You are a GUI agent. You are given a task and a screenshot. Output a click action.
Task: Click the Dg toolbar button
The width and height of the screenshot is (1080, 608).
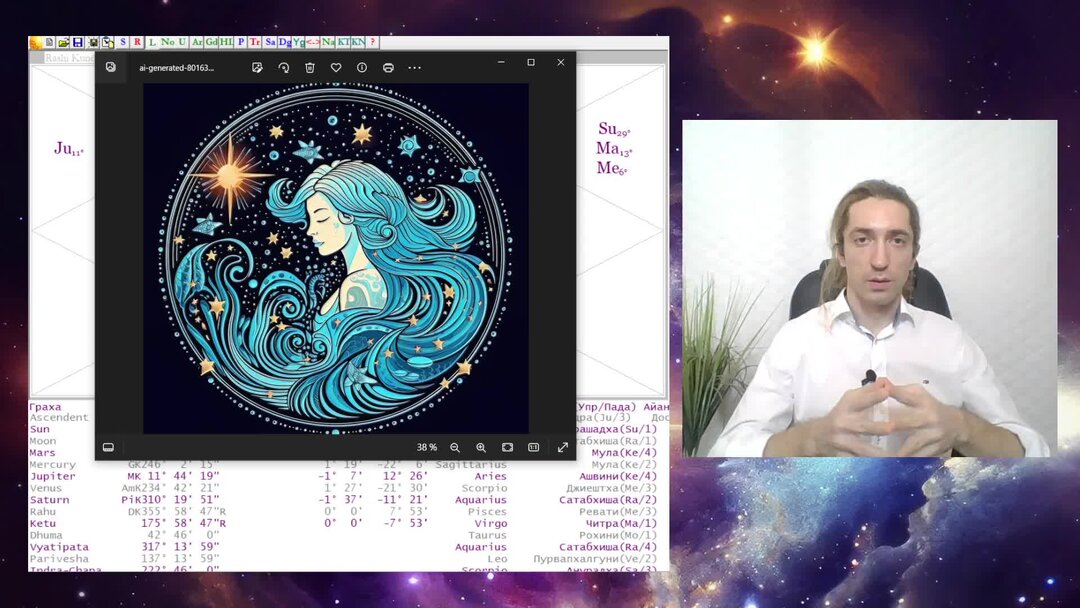(284, 42)
